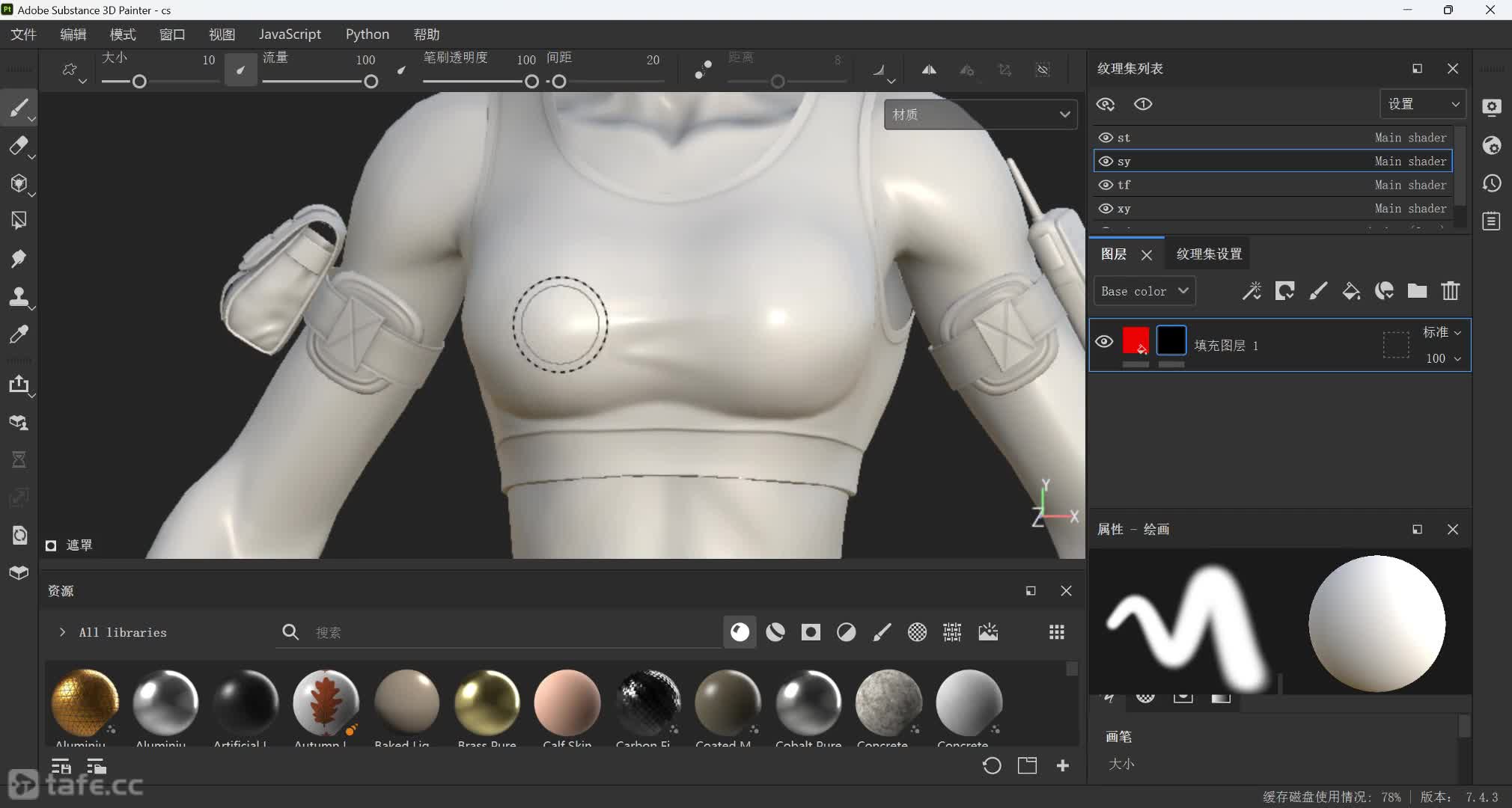Select the red fill layer color swatch

pyautogui.click(x=1135, y=340)
